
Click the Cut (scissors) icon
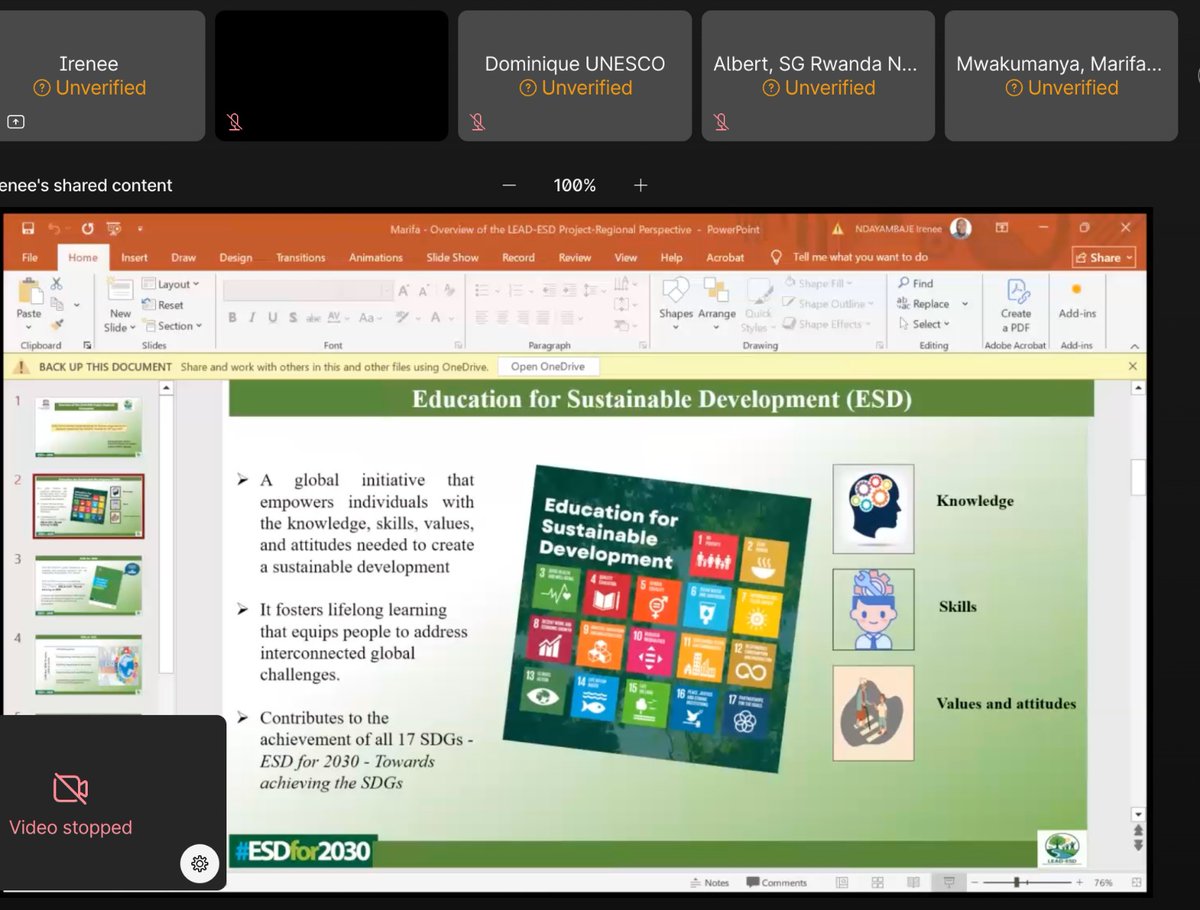pyautogui.click(x=56, y=284)
